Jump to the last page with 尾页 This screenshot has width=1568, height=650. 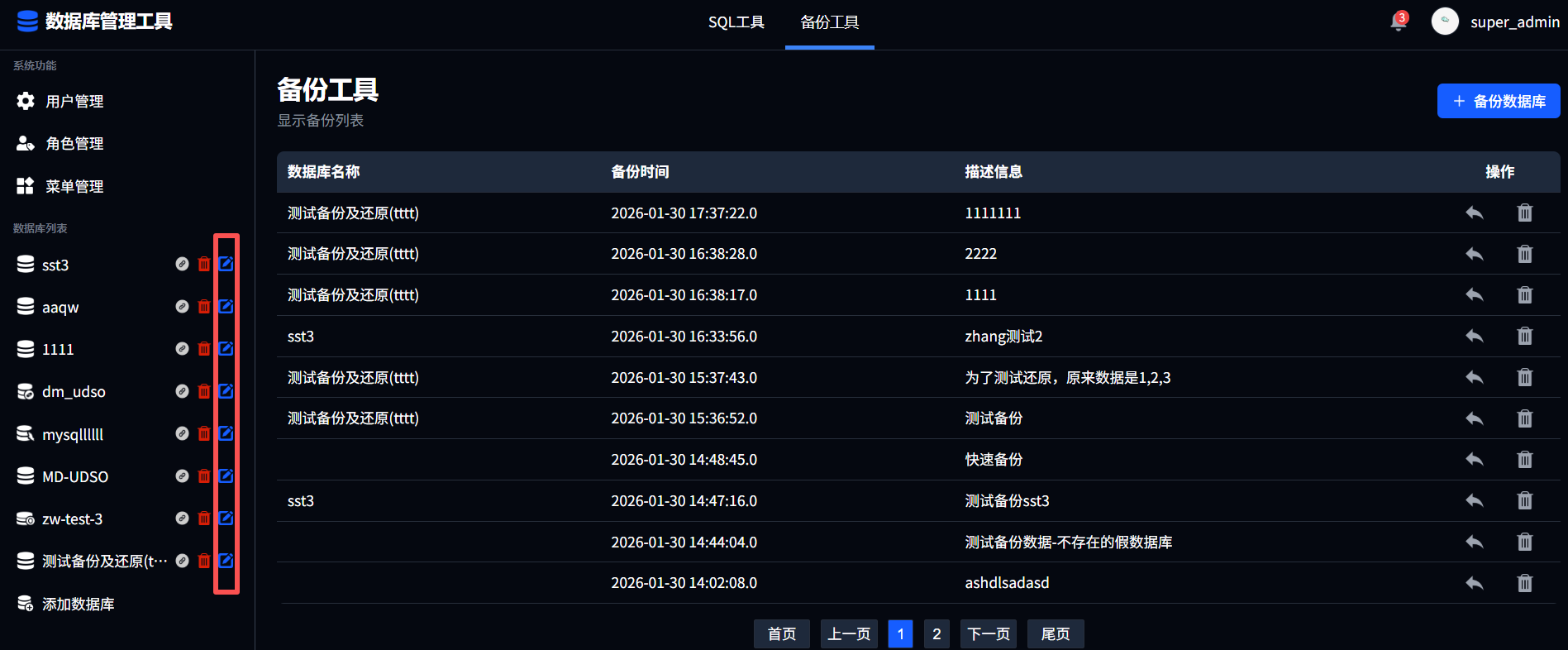click(1055, 633)
